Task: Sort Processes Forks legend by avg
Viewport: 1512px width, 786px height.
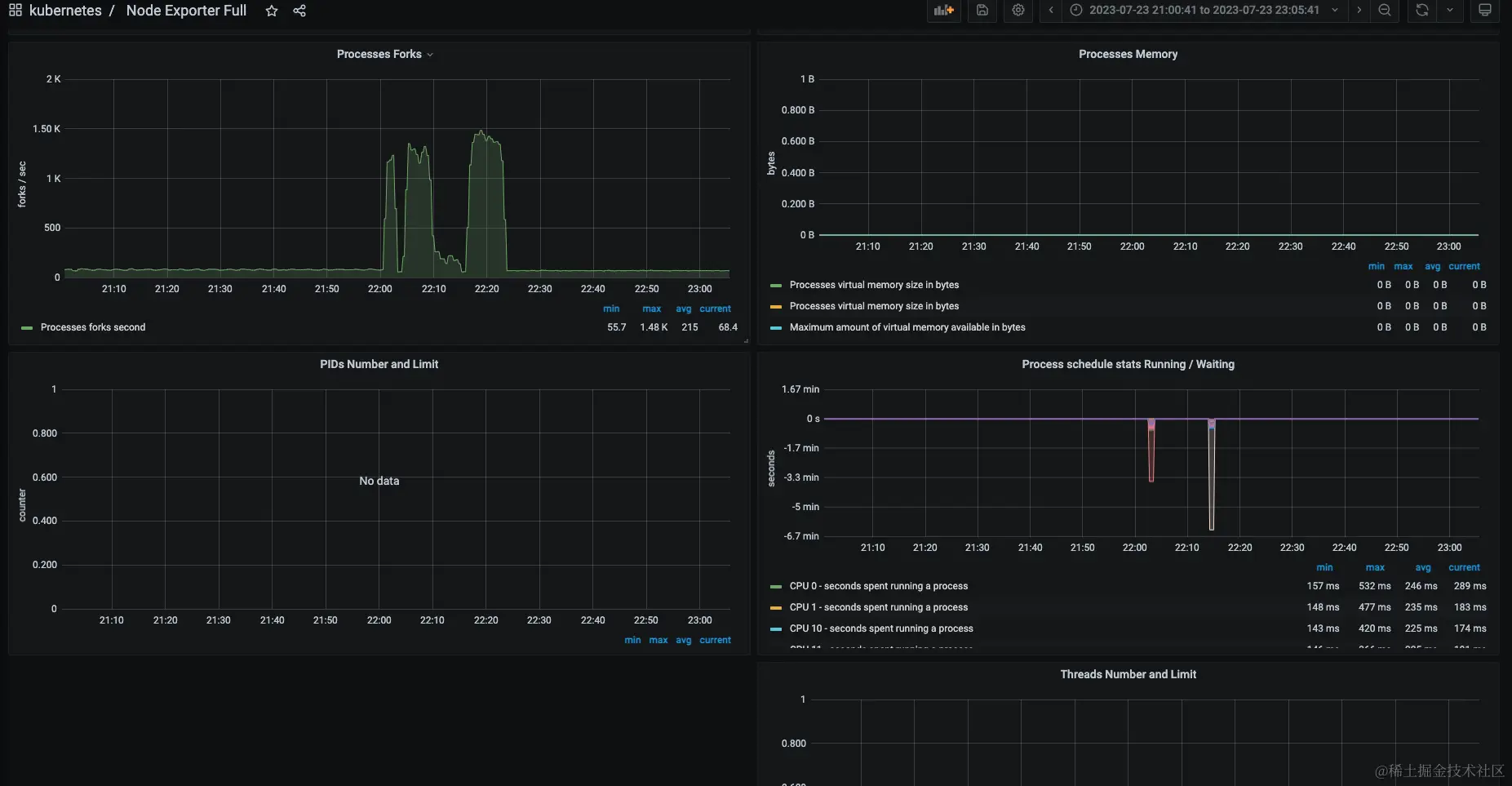Action: (684, 309)
